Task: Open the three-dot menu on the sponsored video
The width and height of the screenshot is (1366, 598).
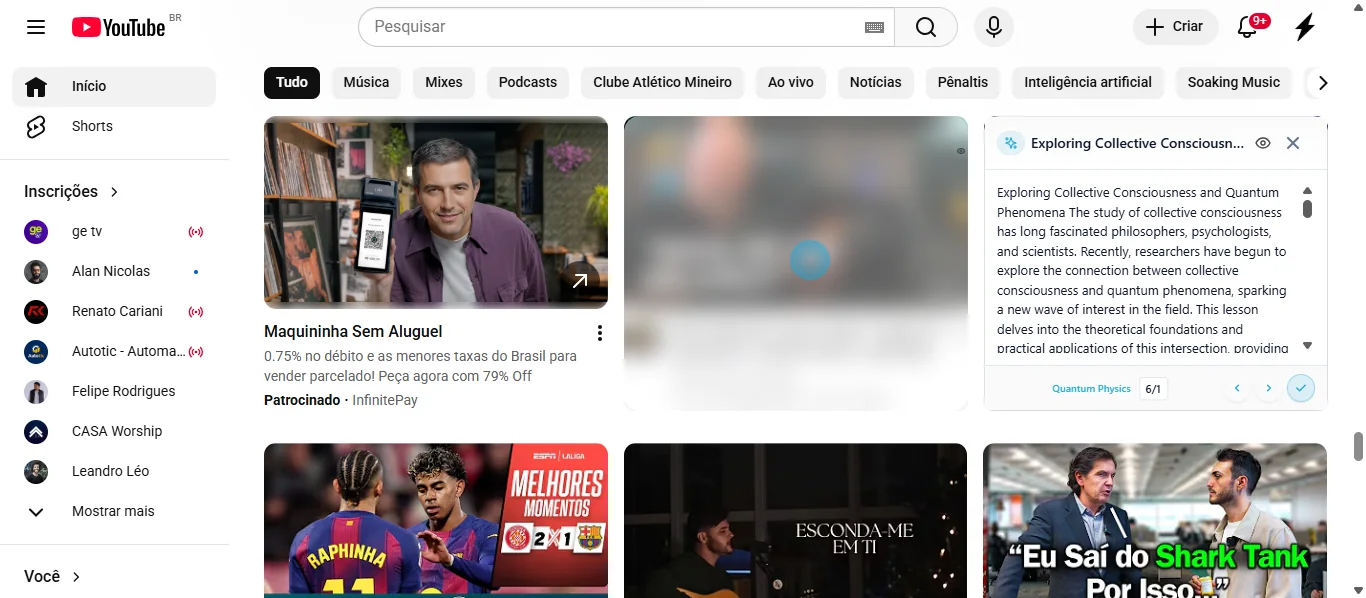Action: [600, 332]
